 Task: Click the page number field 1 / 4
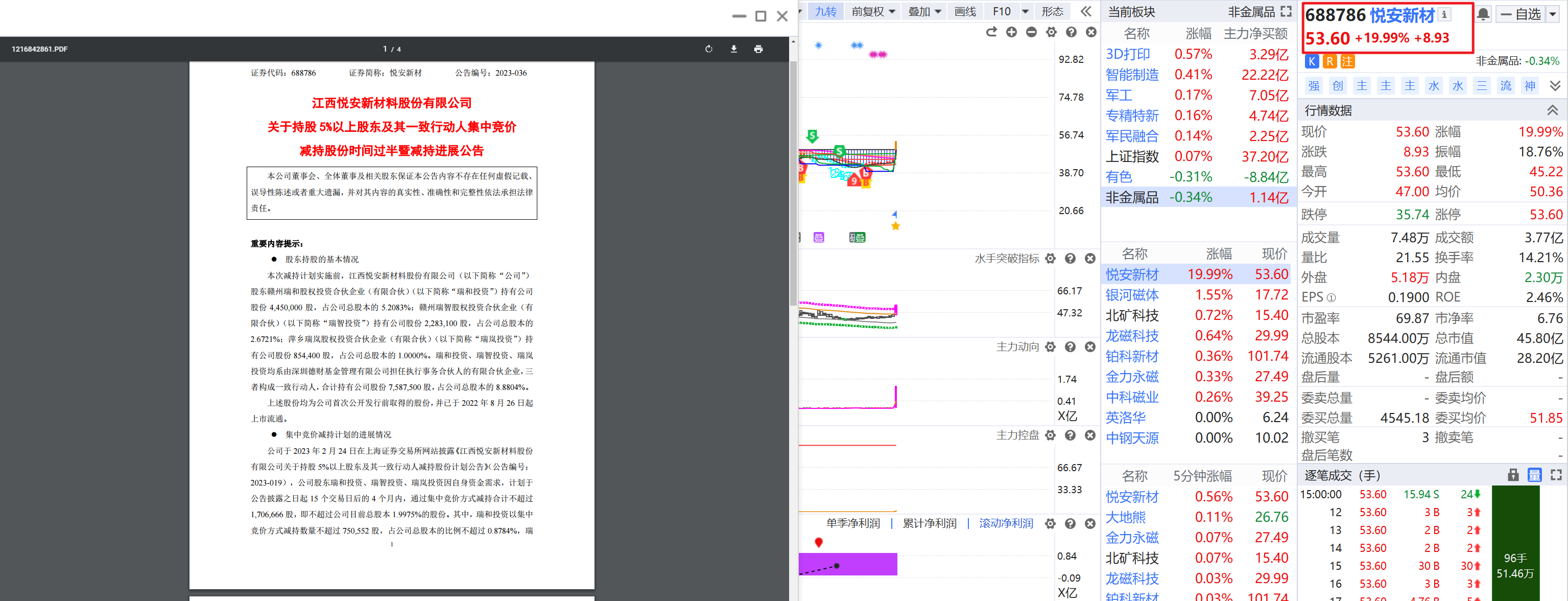coord(391,50)
